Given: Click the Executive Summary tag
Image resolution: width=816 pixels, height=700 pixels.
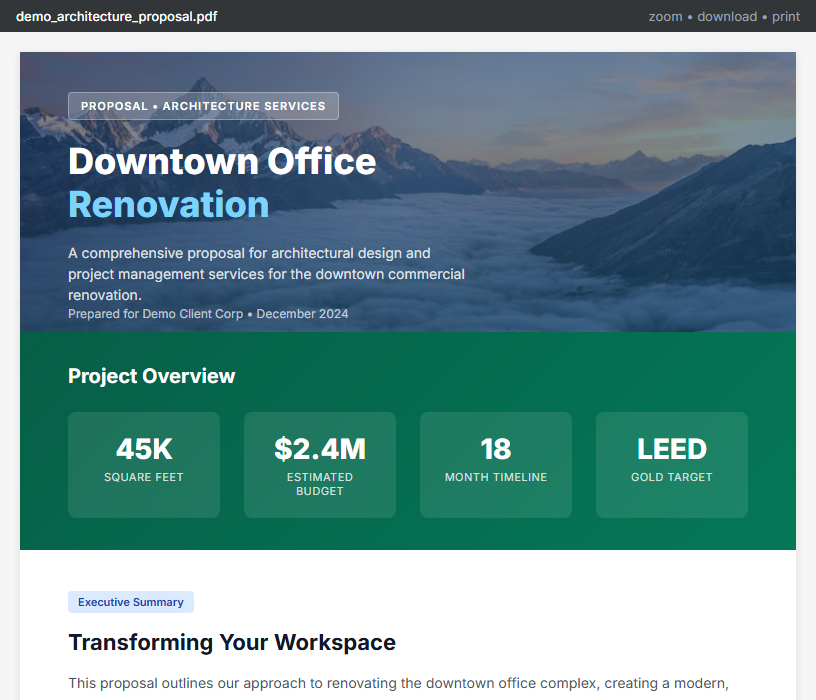Looking at the screenshot, I should pos(131,602).
